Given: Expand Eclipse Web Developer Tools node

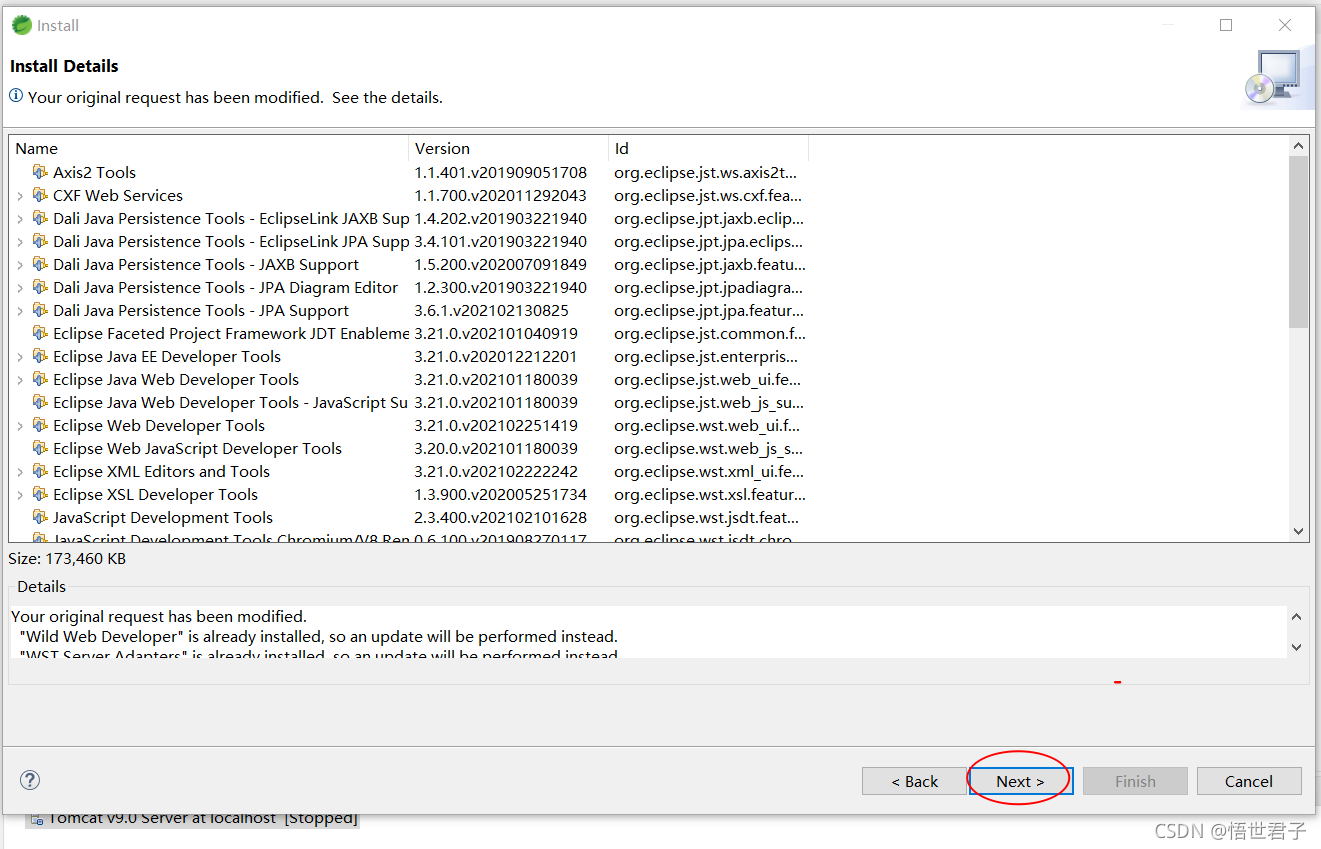Looking at the screenshot, I should 20,425.
